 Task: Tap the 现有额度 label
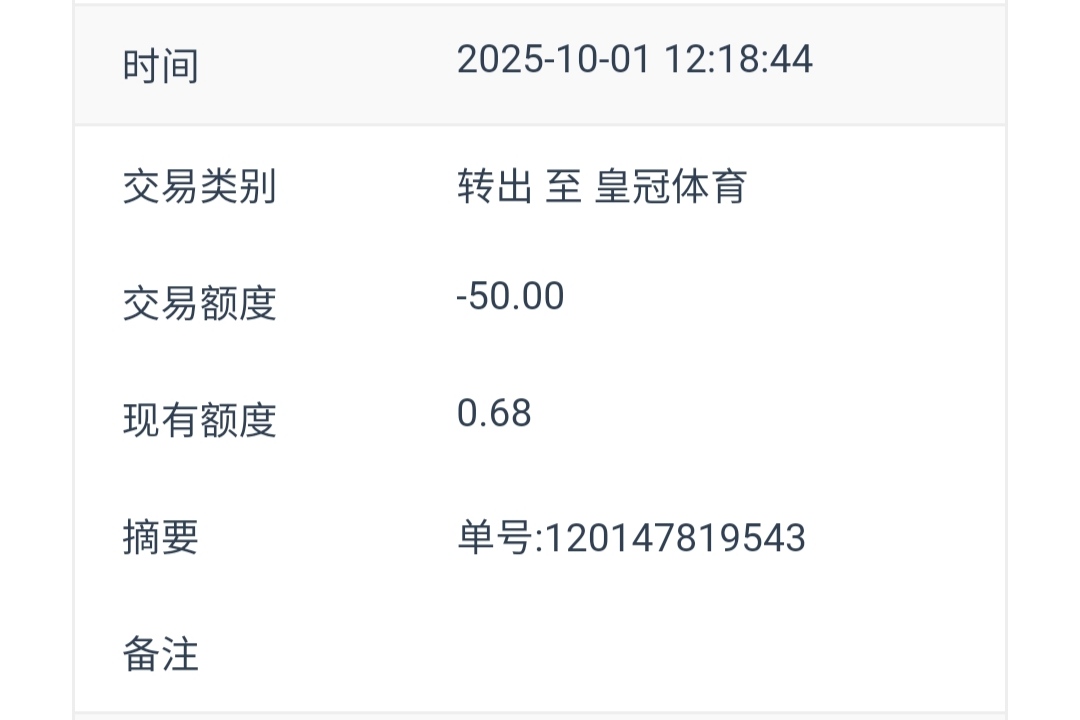tap(199, 421)
